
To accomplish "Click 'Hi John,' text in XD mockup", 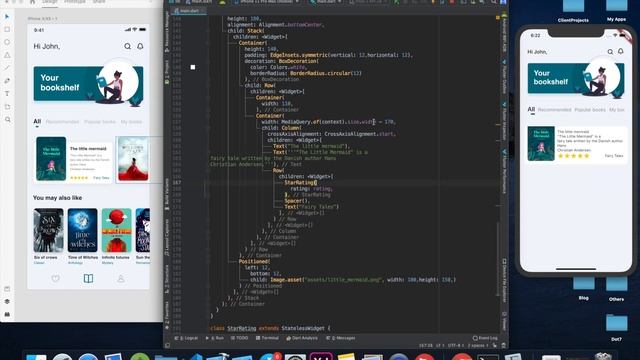I will tap(47, 47).
